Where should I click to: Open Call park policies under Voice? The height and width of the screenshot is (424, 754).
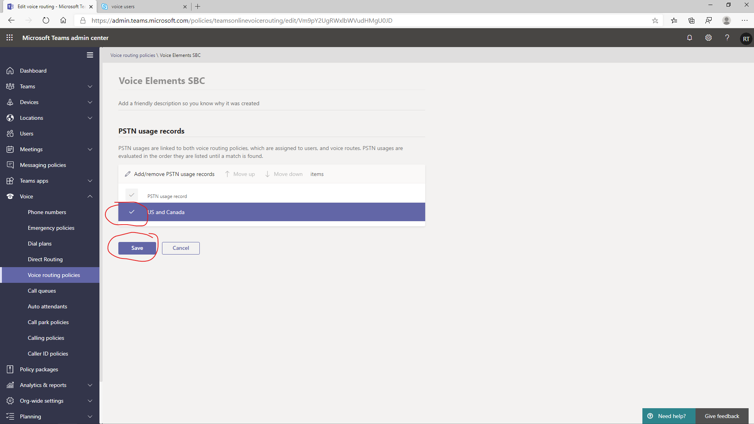tap(48, 322)
